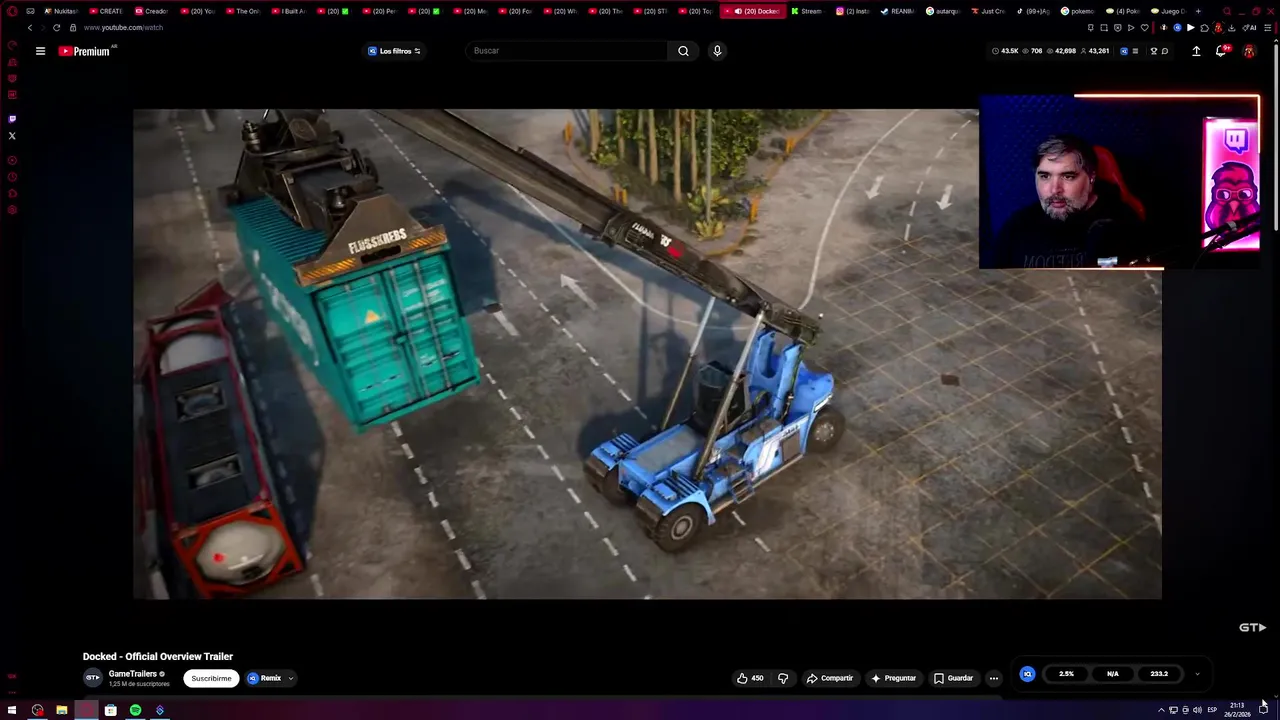
Task: Open Twitch icon in Opera sidebar
Action: click(12, 119)
